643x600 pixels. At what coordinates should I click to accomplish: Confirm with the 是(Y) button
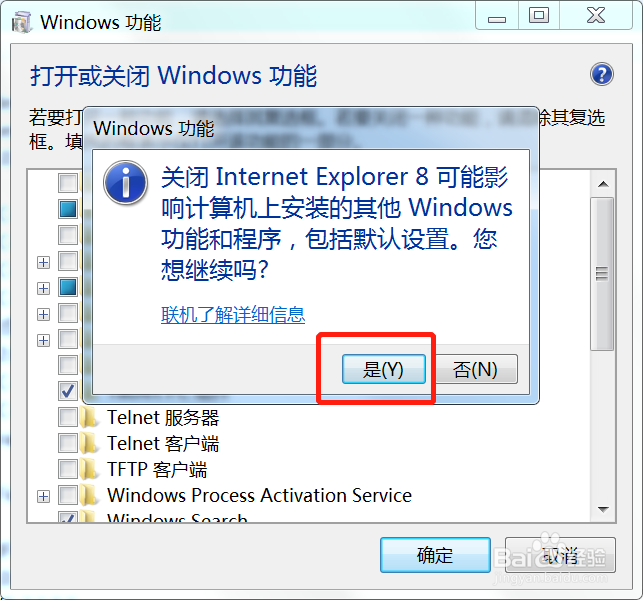click(x=383, y=369)
